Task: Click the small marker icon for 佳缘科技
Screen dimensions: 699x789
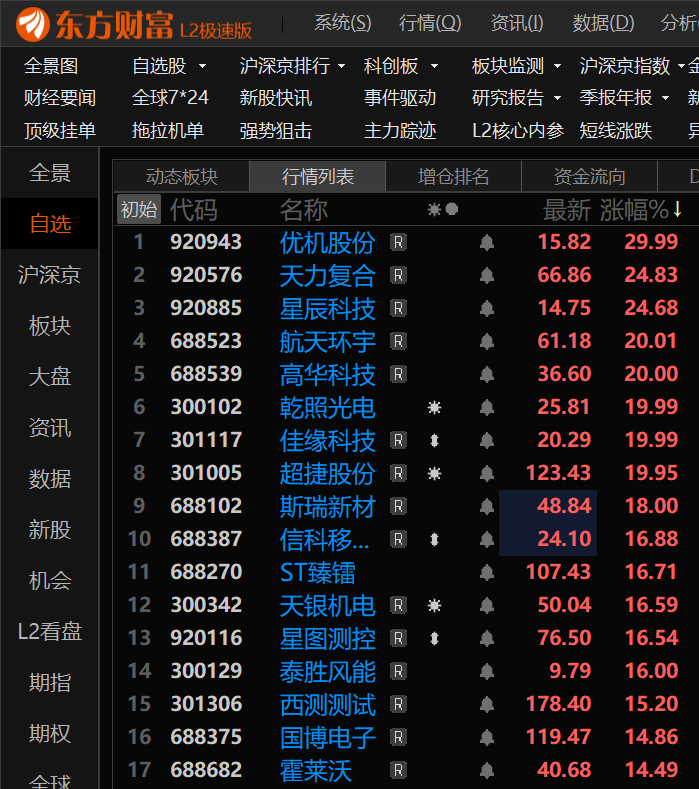Action: click(434, 440)
